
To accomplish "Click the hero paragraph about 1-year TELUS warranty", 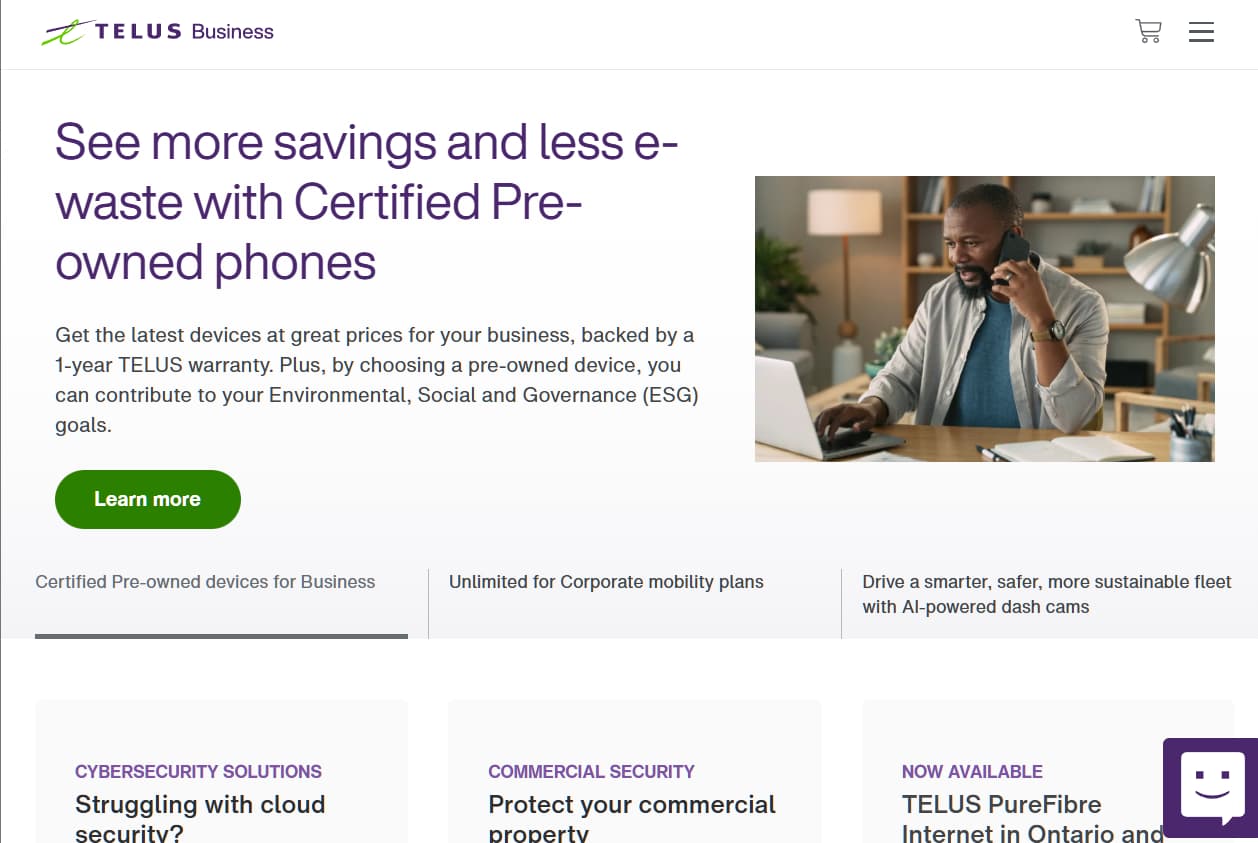I will (376, 379).
